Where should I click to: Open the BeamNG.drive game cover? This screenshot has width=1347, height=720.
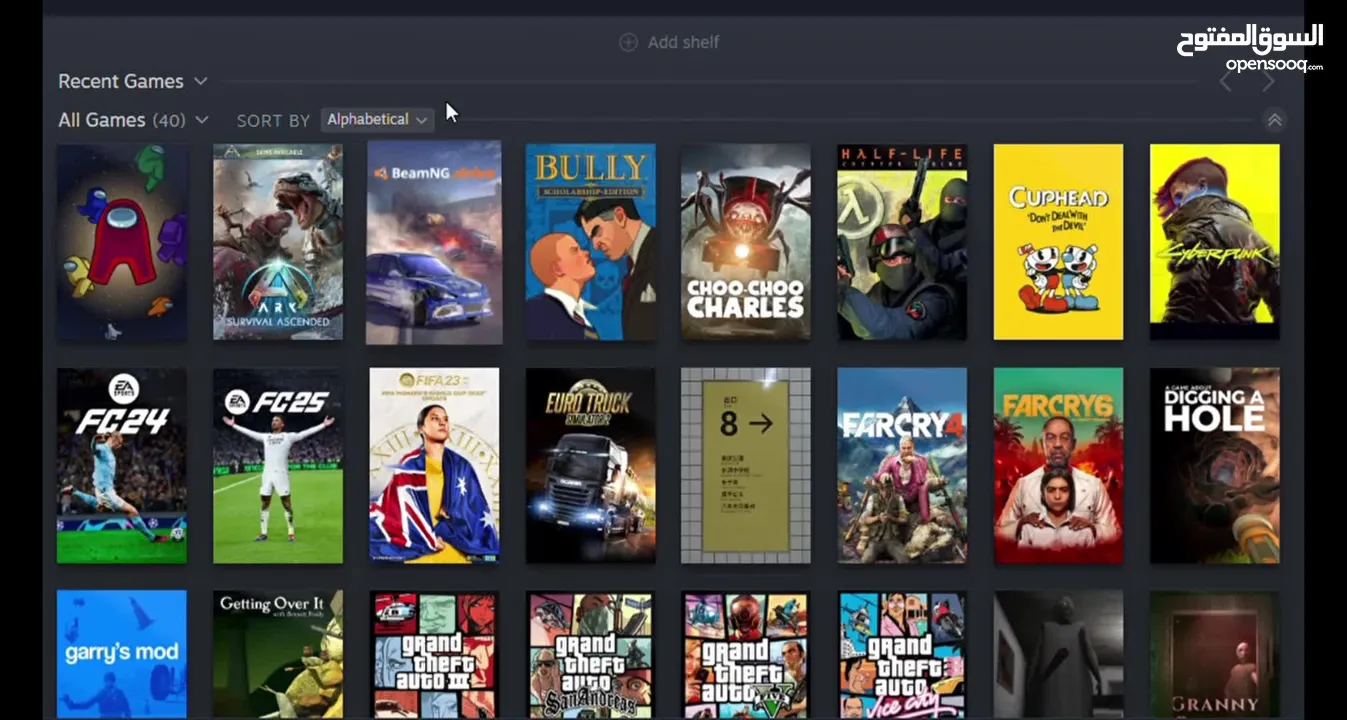click(x=434, y=242)
